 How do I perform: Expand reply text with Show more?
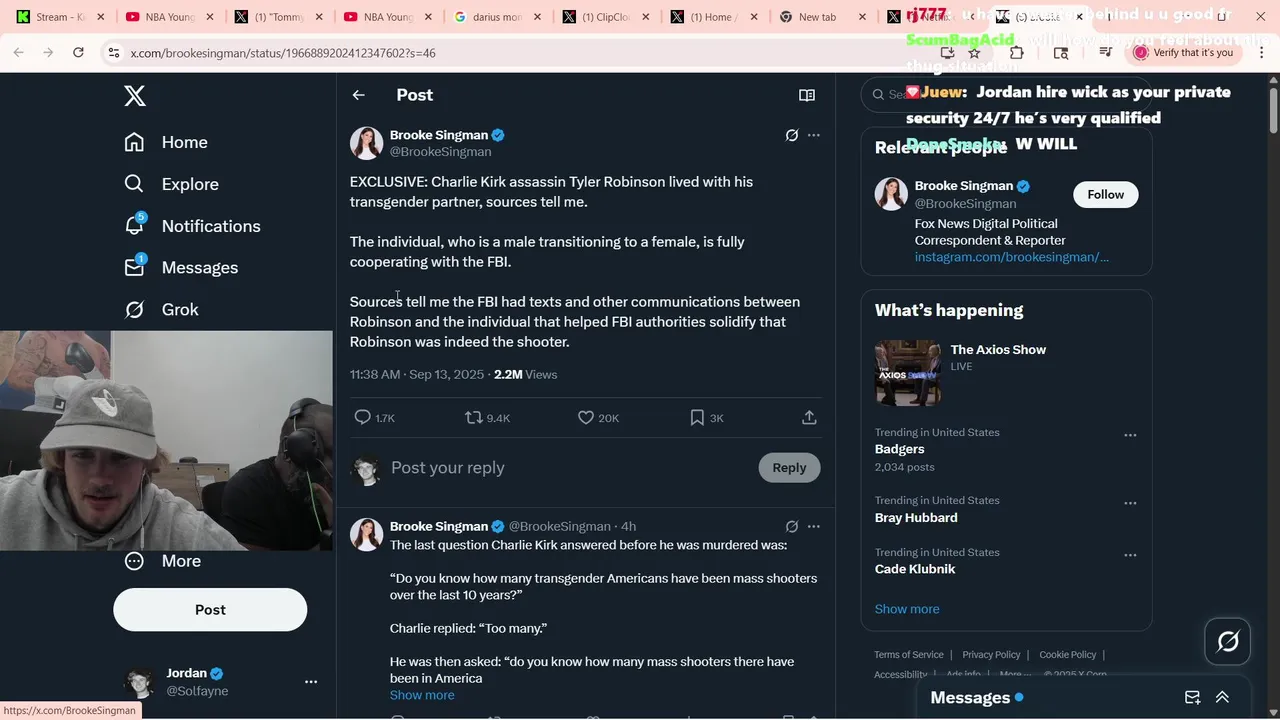[x=422, y=695]
